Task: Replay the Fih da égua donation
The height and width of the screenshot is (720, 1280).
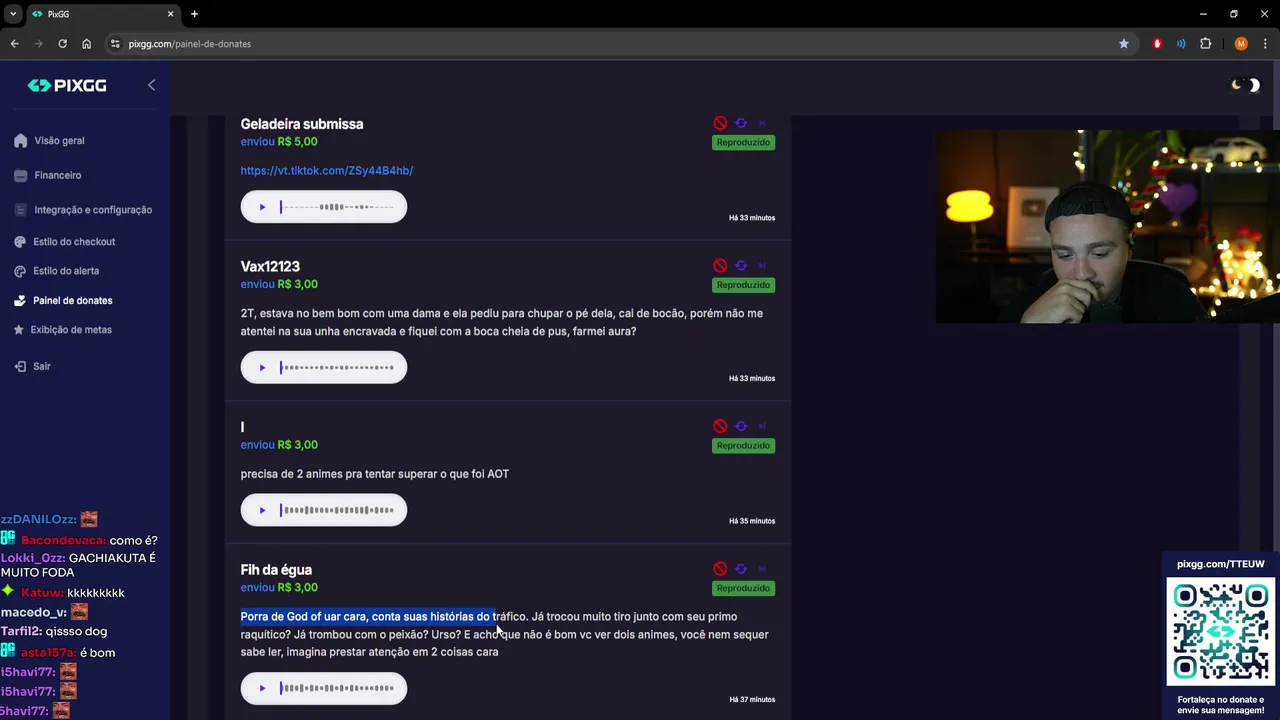Action: pyautogui.click(x=741, y=569)
